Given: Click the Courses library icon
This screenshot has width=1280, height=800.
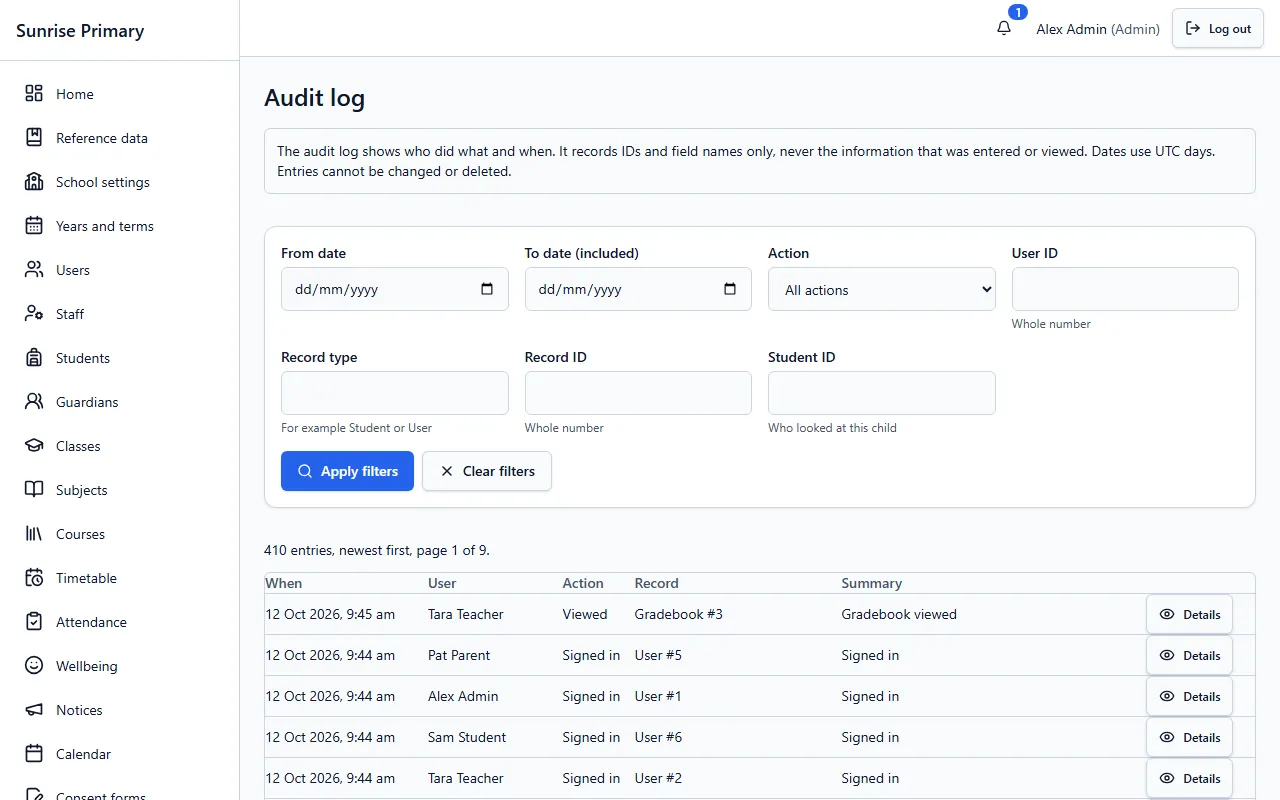Looking at the screenshot, I should point(34,533).
